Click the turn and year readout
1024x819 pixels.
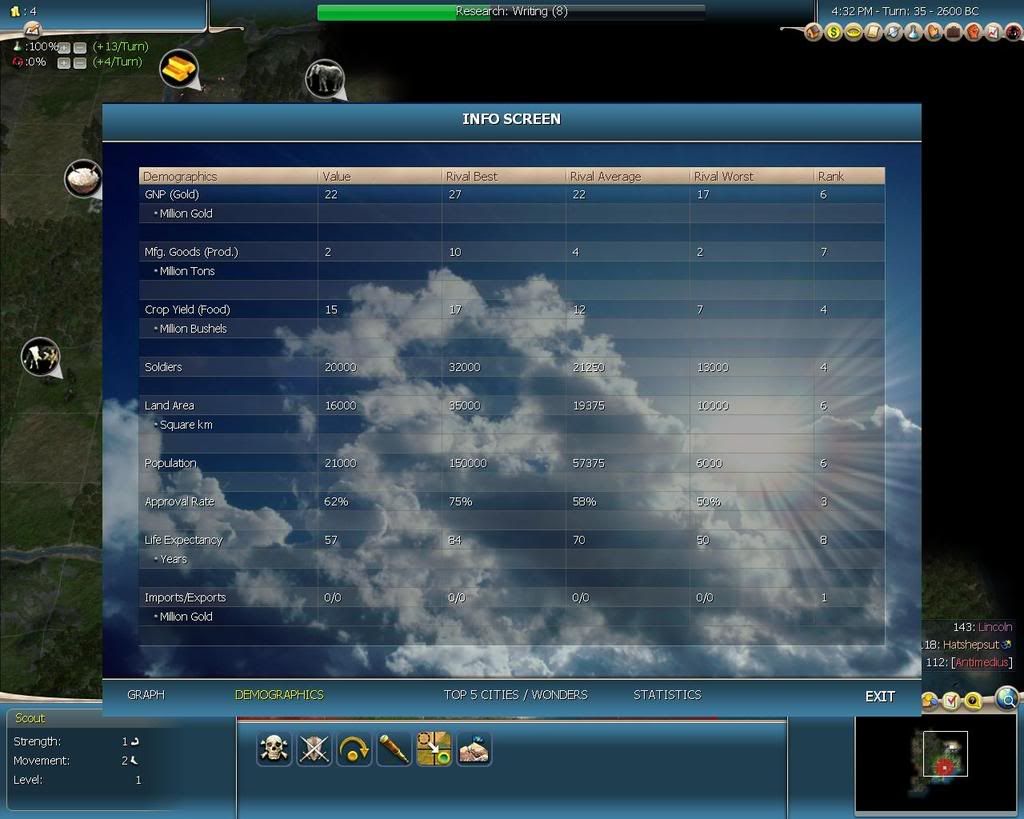(x=904, y=11)
